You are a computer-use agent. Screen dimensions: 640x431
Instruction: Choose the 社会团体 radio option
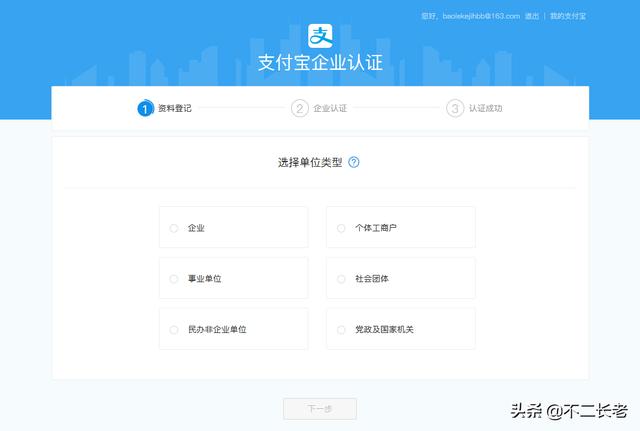(x=341, y=279)
